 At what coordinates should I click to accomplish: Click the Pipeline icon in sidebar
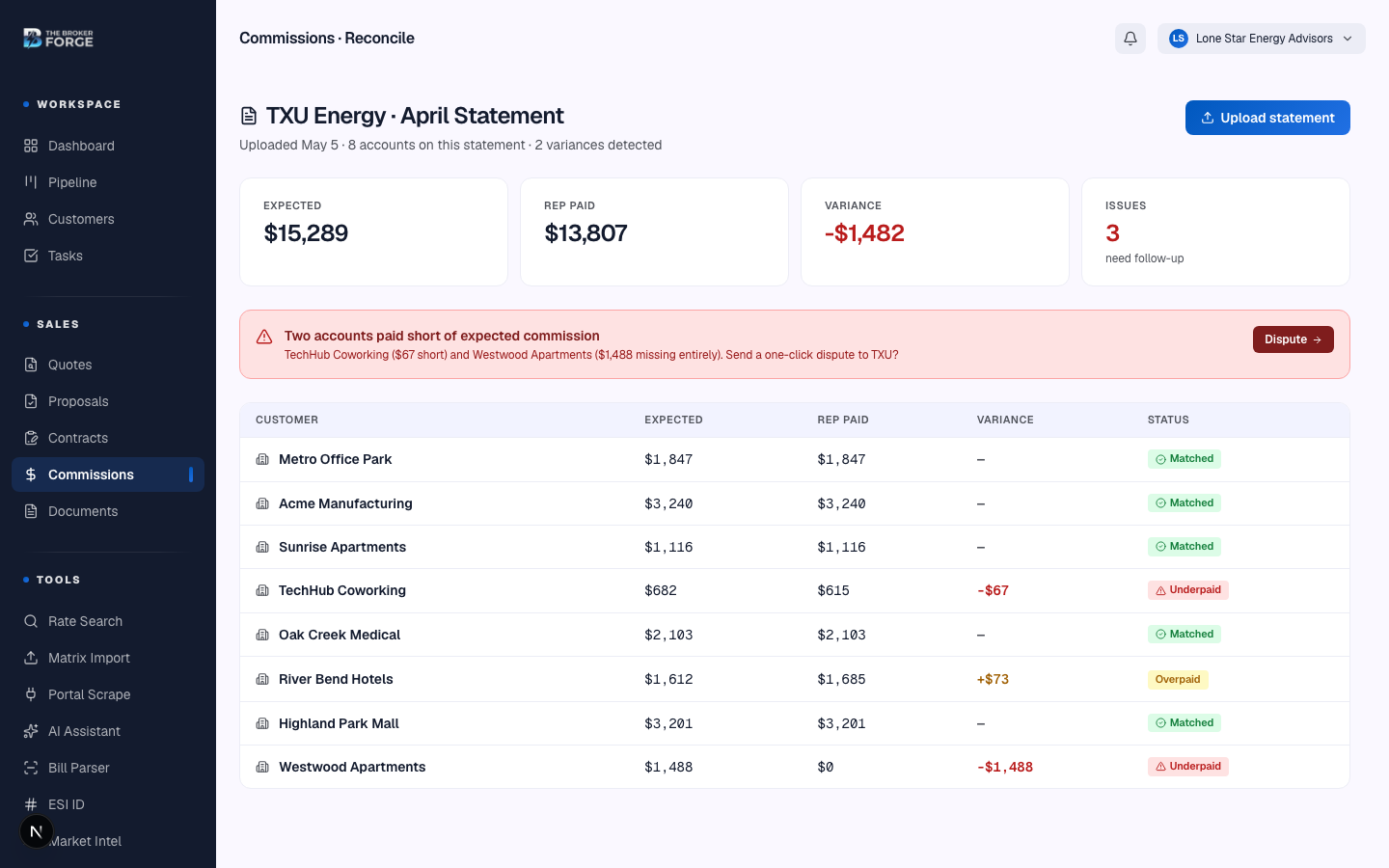[31, 182]
